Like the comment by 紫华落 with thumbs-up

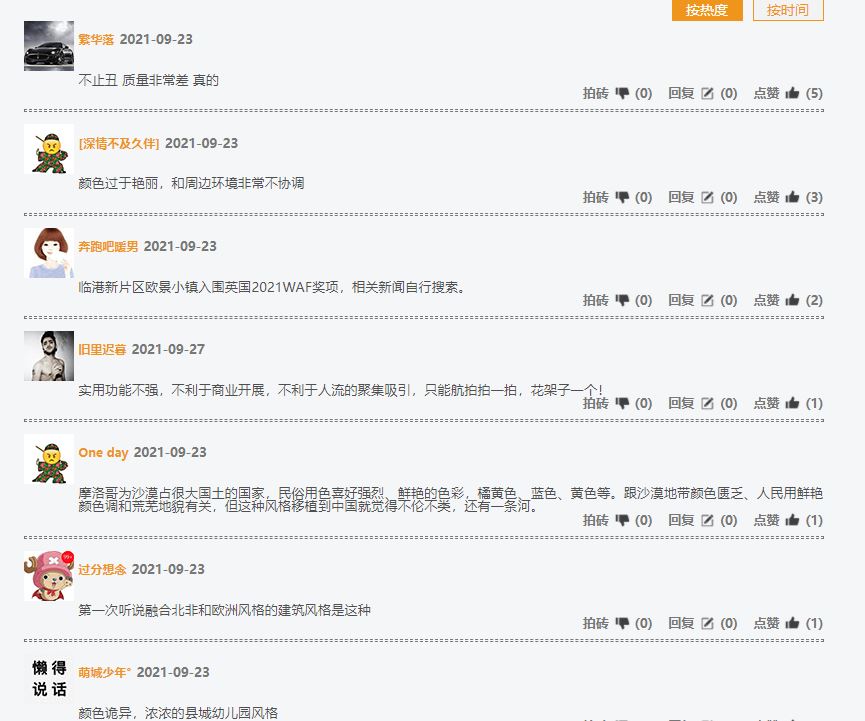tap(792, 93)
